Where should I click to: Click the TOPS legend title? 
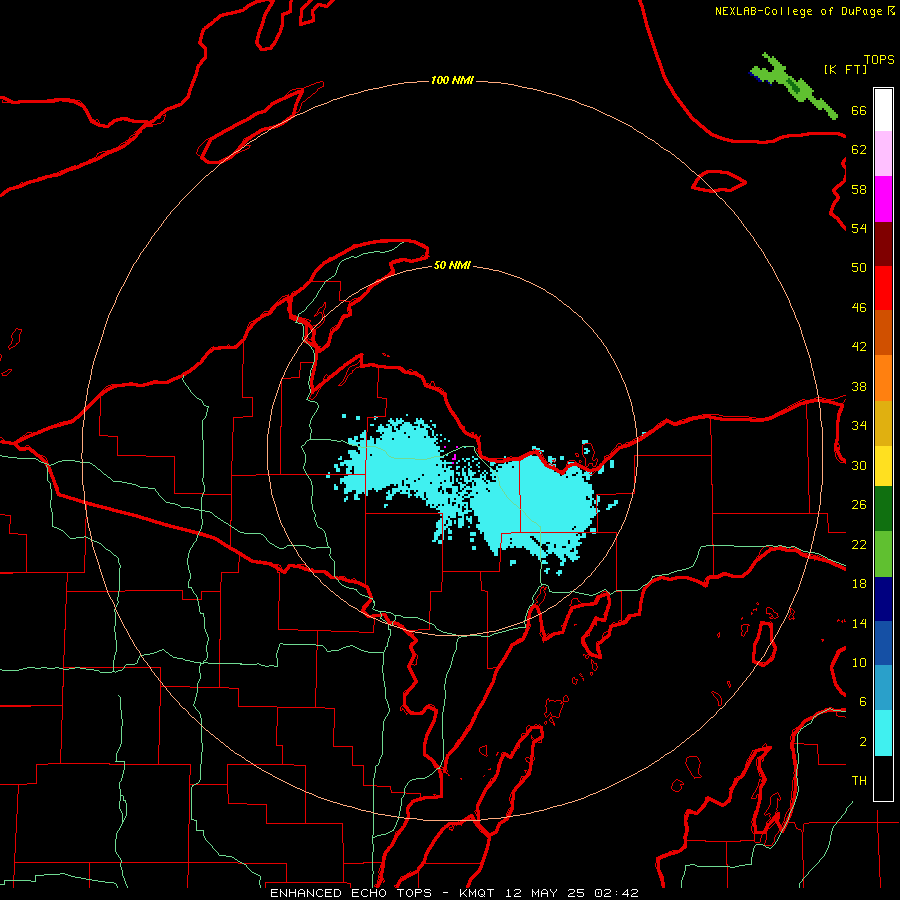879,59
